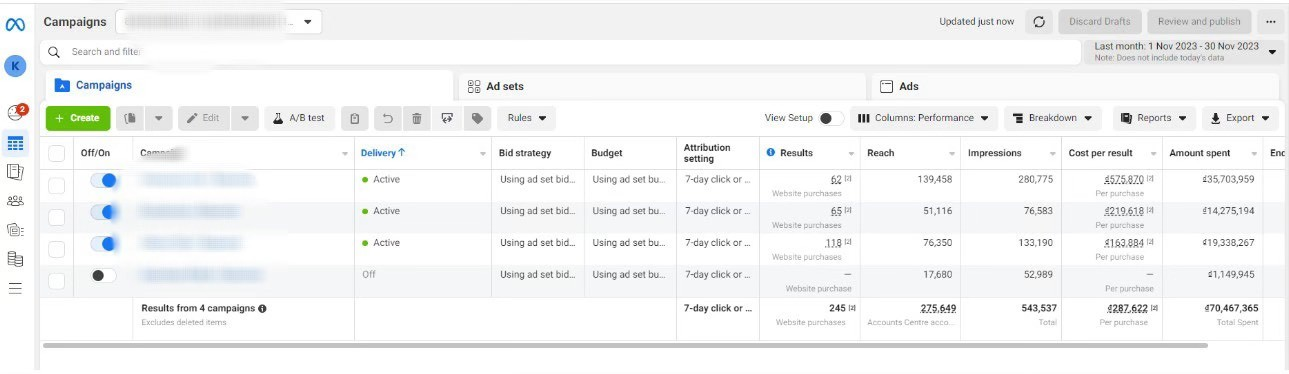
Task: Open the K account avatar
Action: [x=15, y=66]
